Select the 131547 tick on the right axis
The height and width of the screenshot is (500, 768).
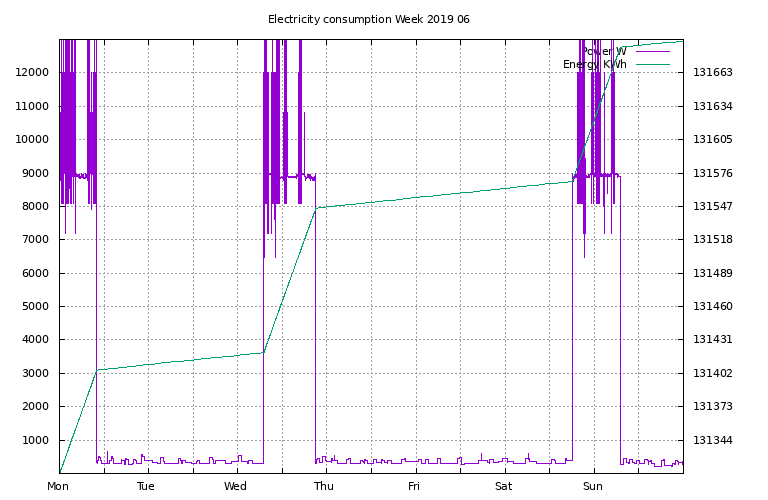[714, 206]
